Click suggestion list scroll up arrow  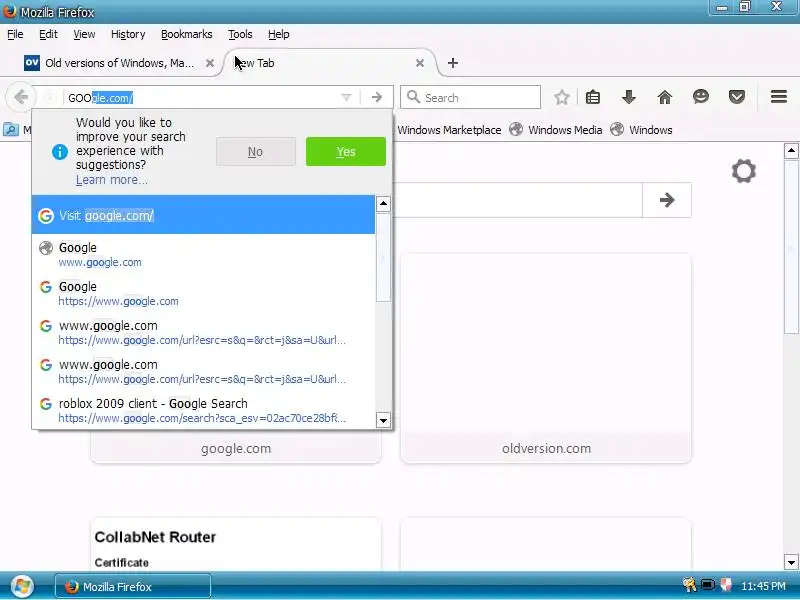(x=383, y=204)
